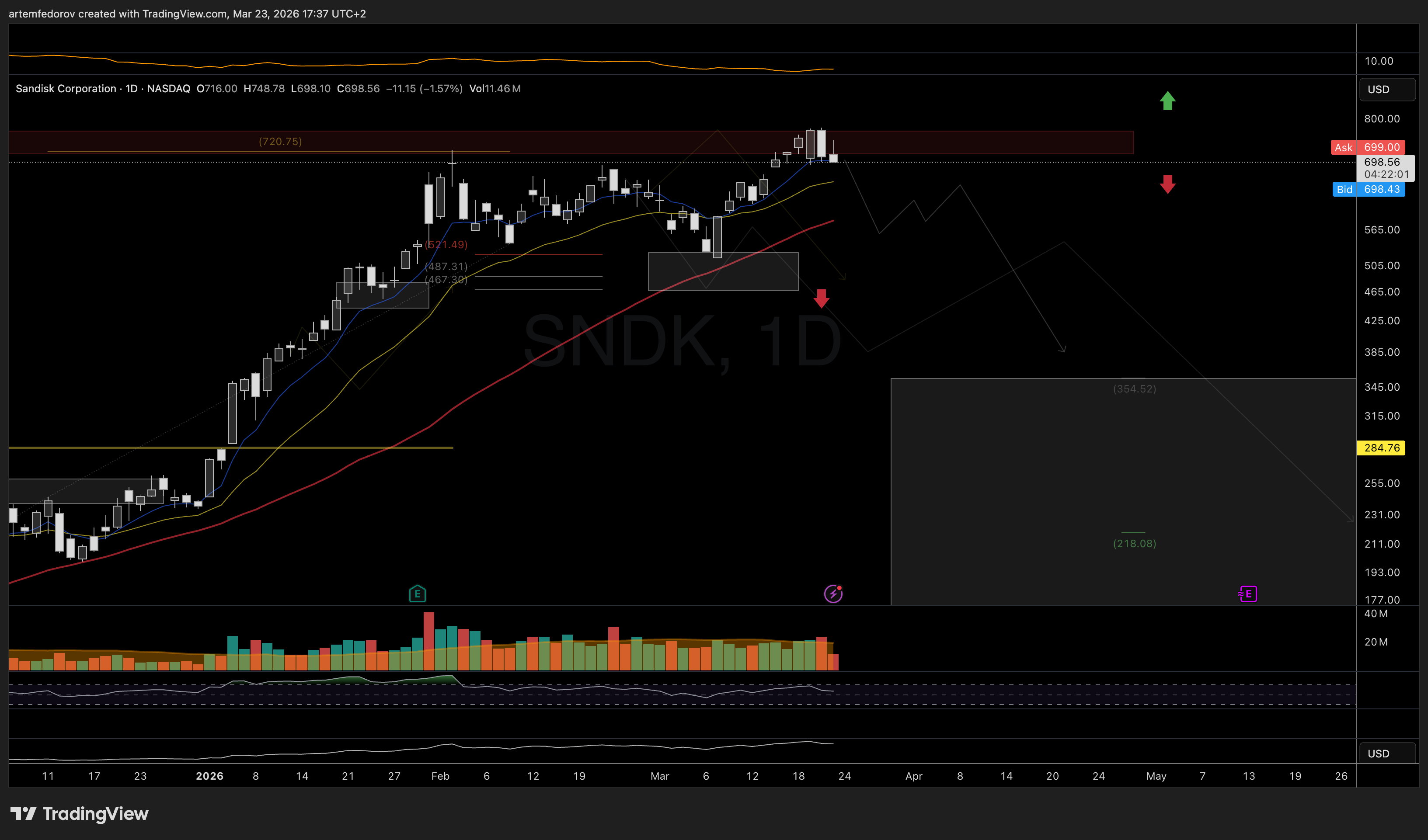Click the (354.52) target label
The width and height of the screenshot is (1428, 840).
(1135, 389)
